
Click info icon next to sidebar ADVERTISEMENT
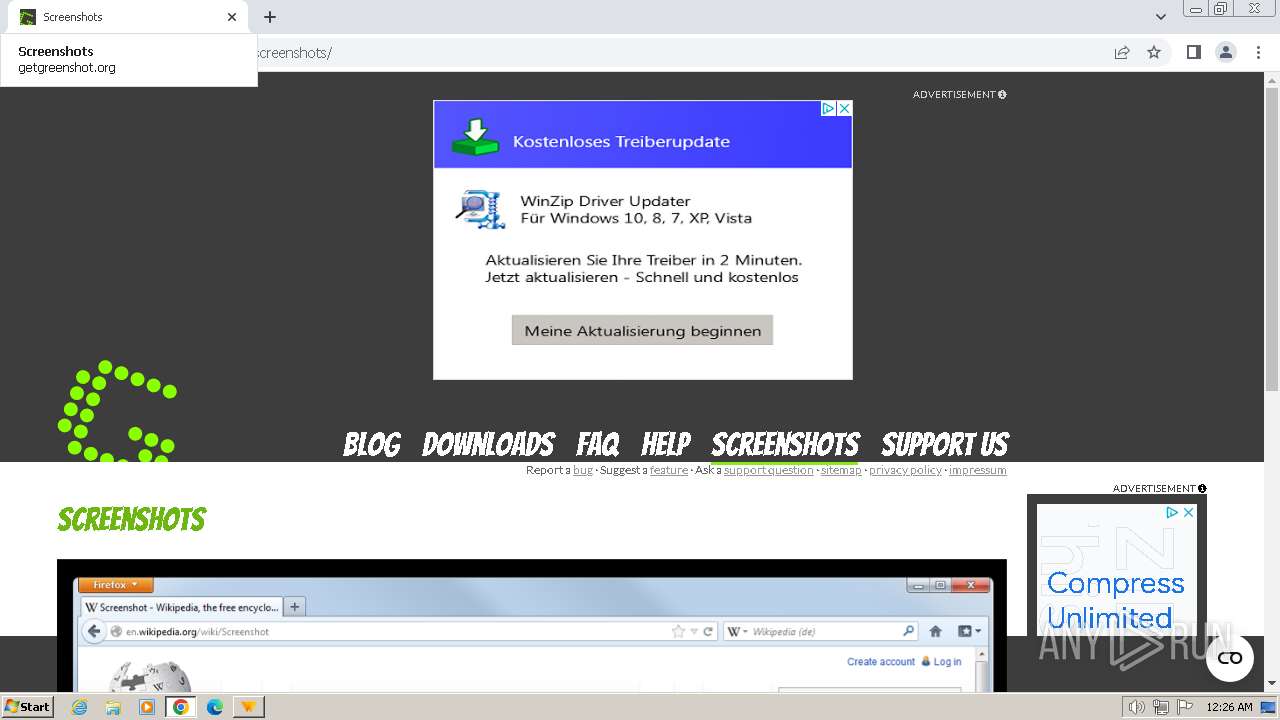click(1202, 489)
